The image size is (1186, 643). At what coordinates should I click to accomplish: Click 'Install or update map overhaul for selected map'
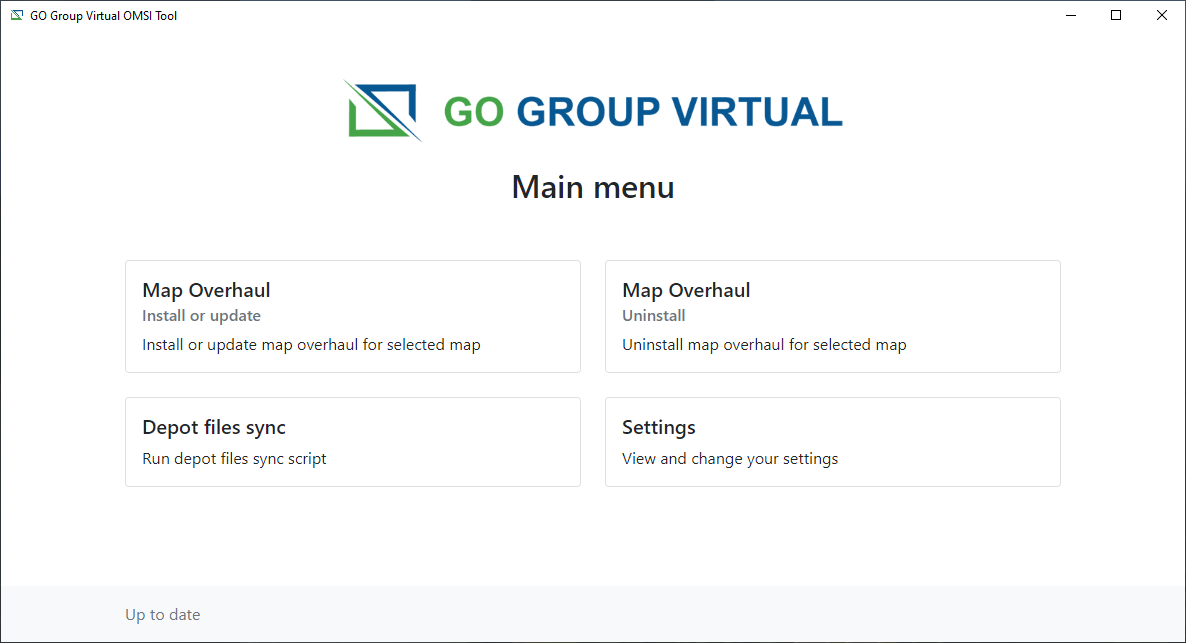tap(311, 345)
